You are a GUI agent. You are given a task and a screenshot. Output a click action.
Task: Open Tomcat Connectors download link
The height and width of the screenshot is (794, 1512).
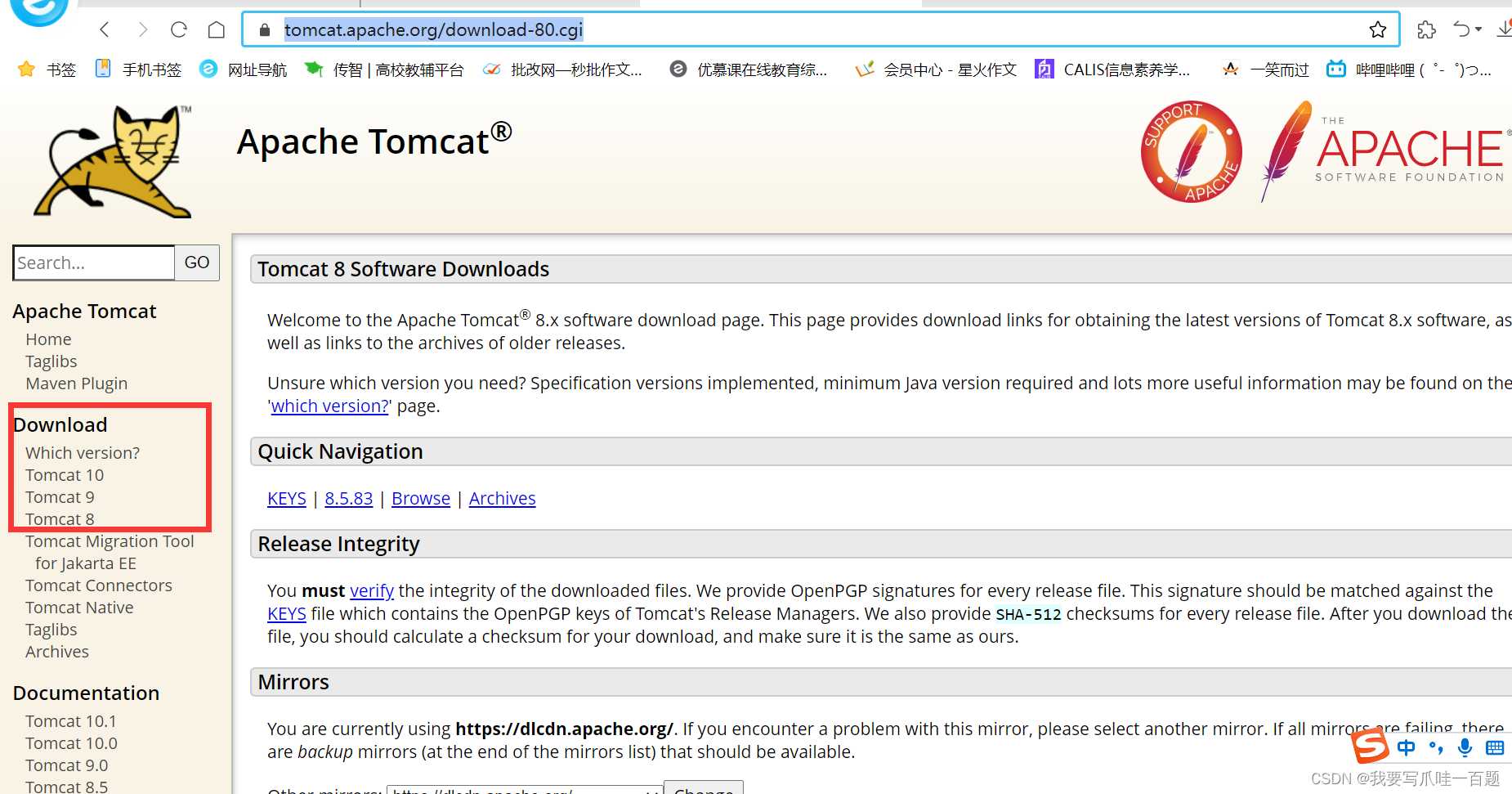[99, 585]
